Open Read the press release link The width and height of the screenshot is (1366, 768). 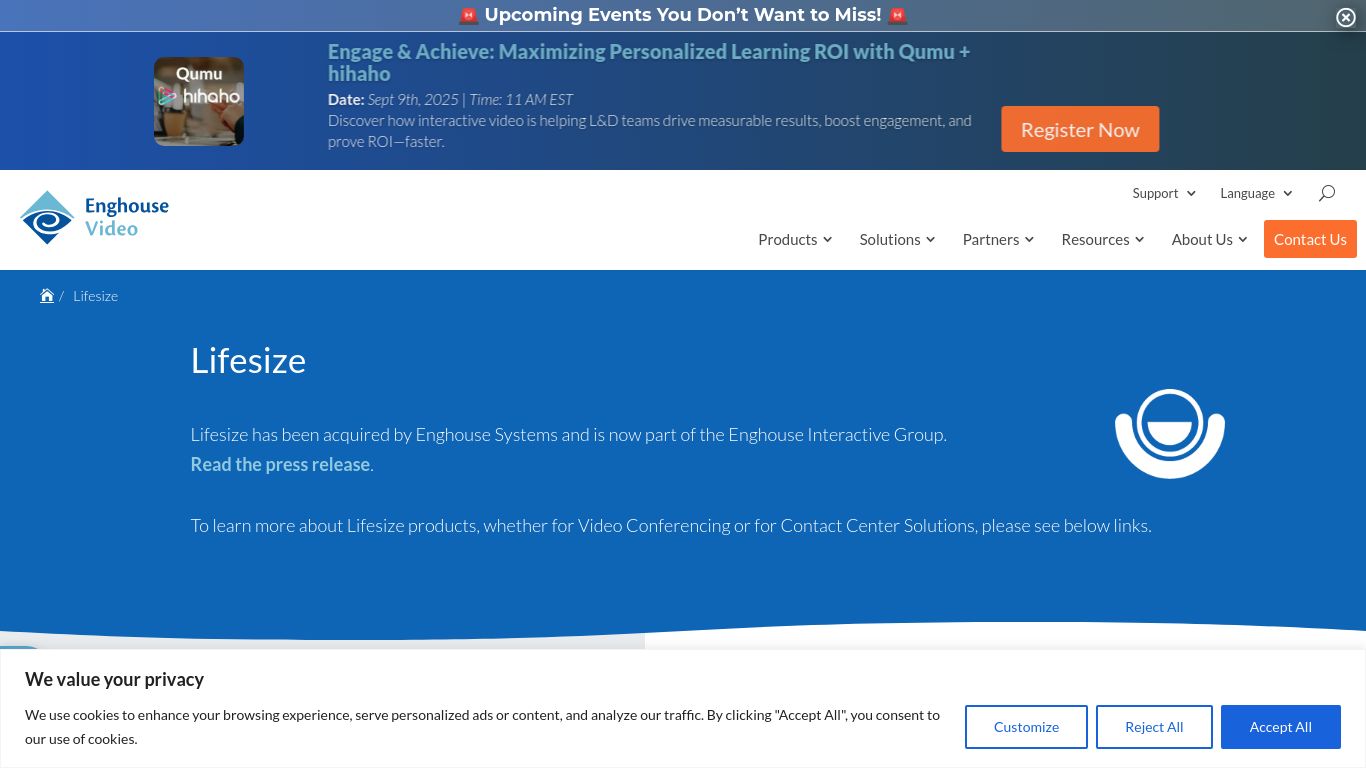tap(280, 464)
